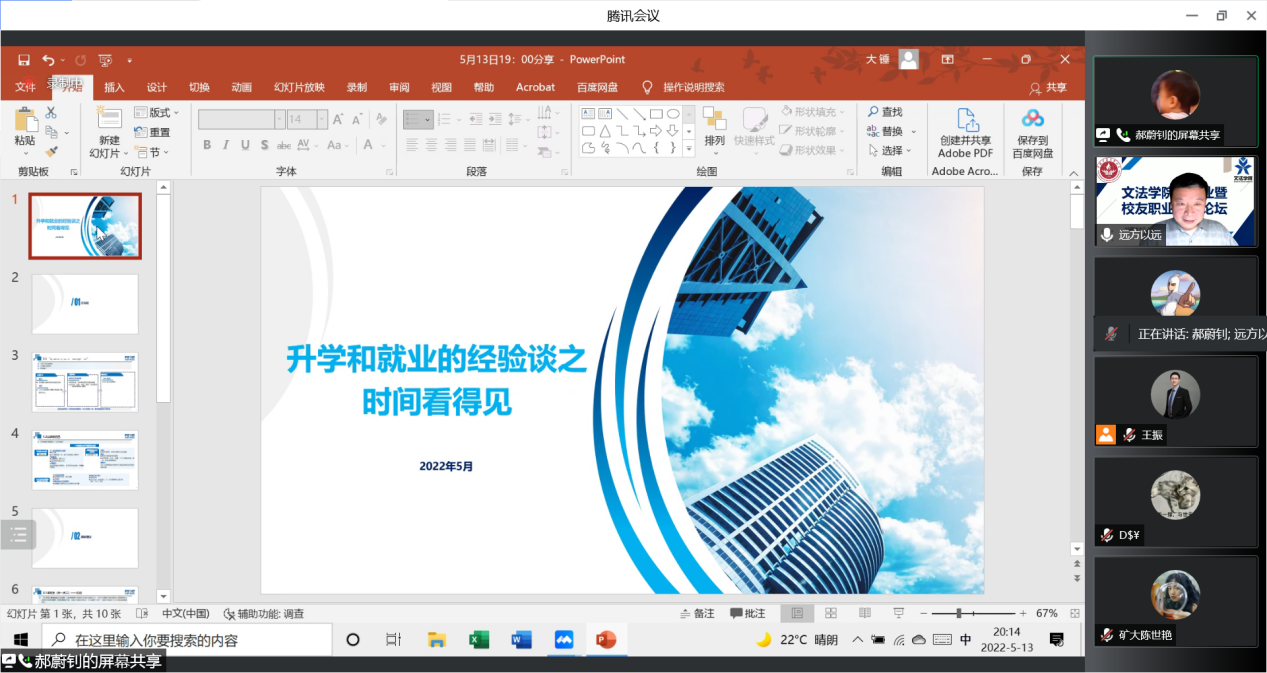This screenshot has height=673, width=1267.
Task: Switch to Slide Sorter view icon
Action: pos(831,613)
